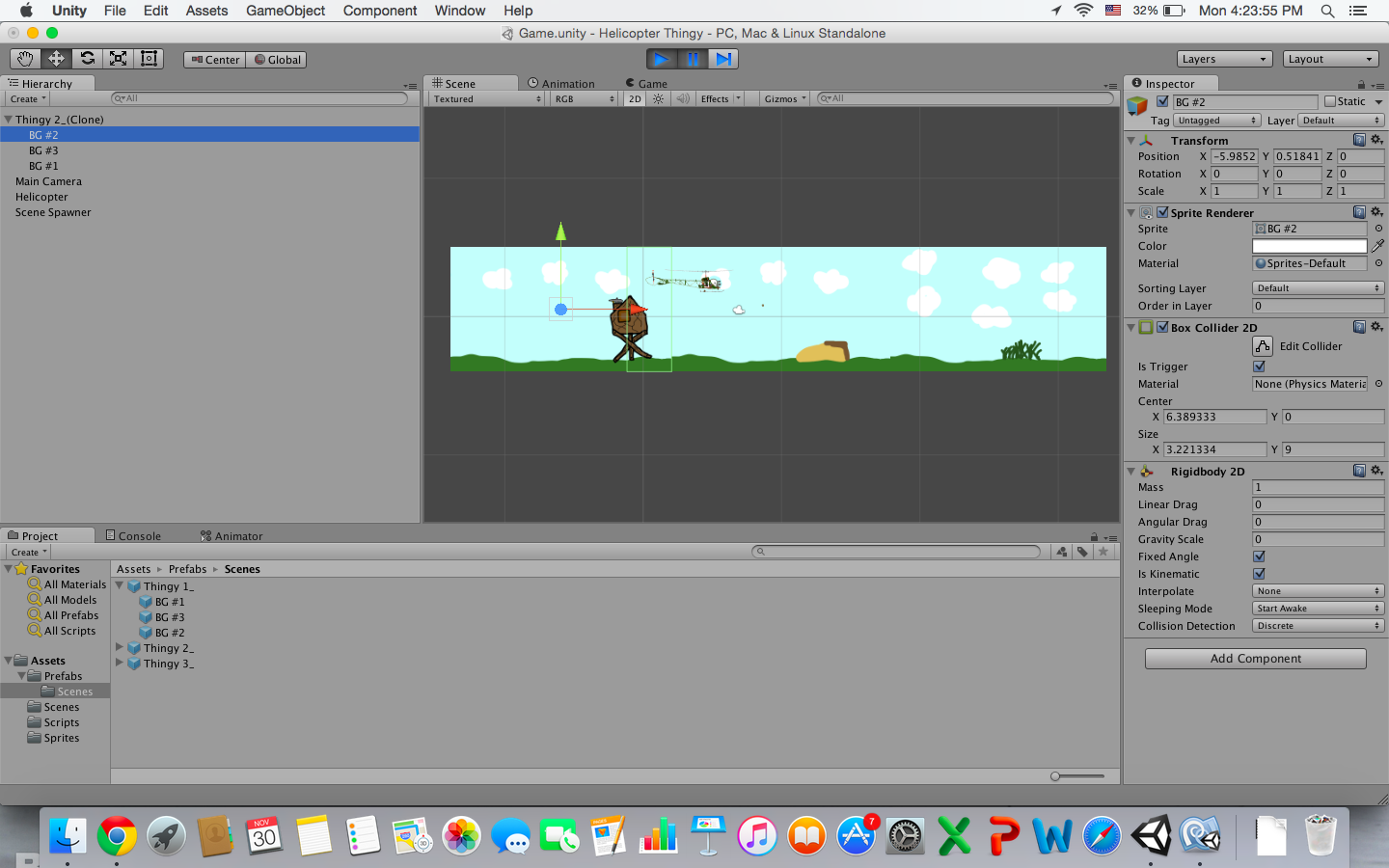Click the Inspector lock icon
The height and width of the screenshot is (868, 1389).
click(x=1361, y=85)
